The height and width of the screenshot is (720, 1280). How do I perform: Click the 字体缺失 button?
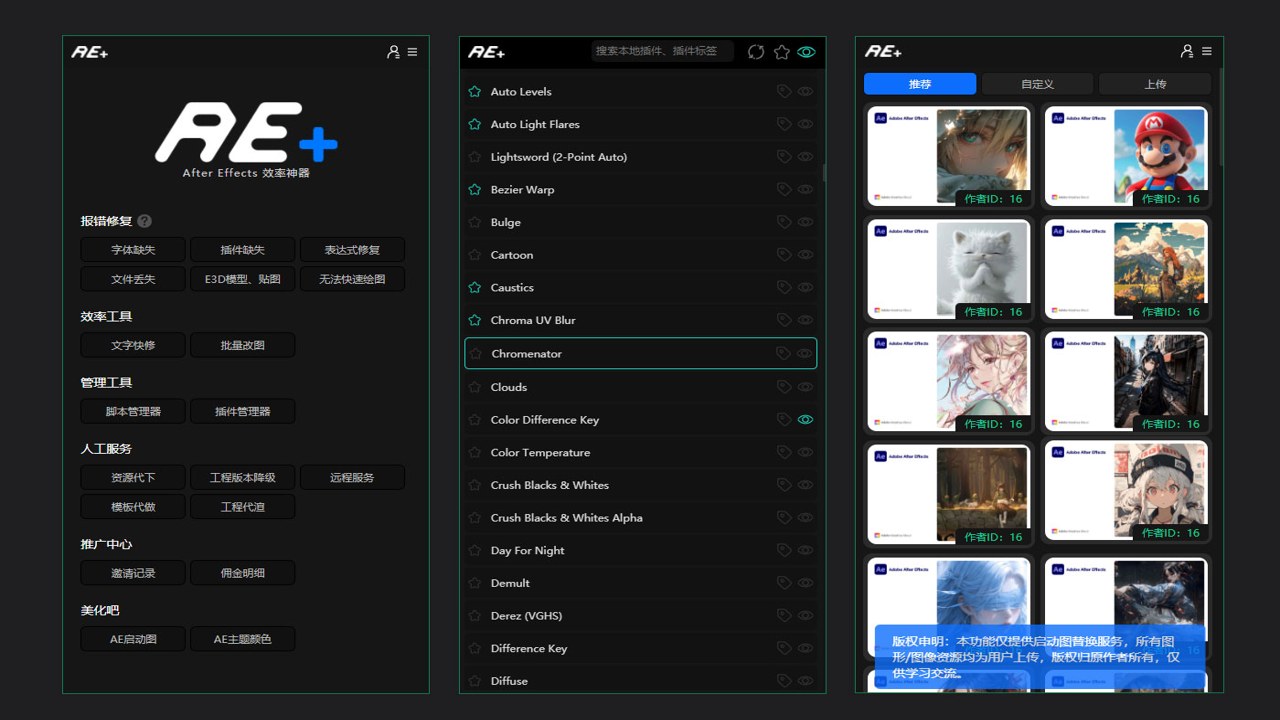[x=133, y=250]
